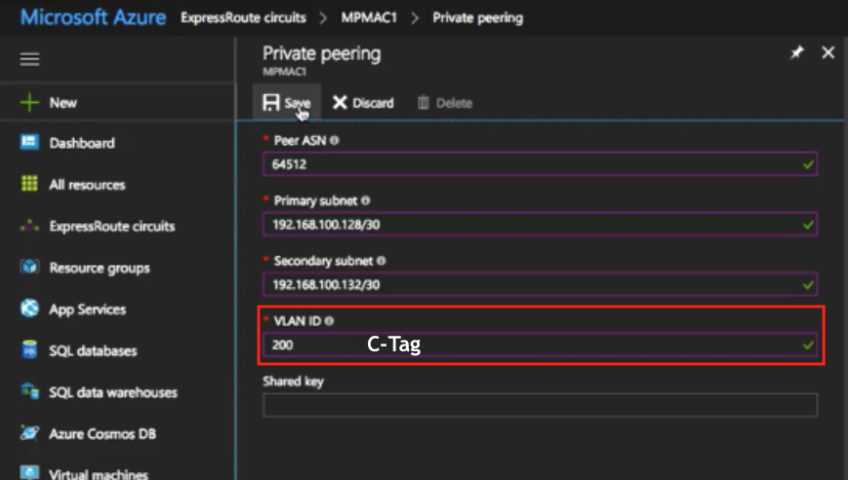Close the Private peering blade

coord(828,52)
